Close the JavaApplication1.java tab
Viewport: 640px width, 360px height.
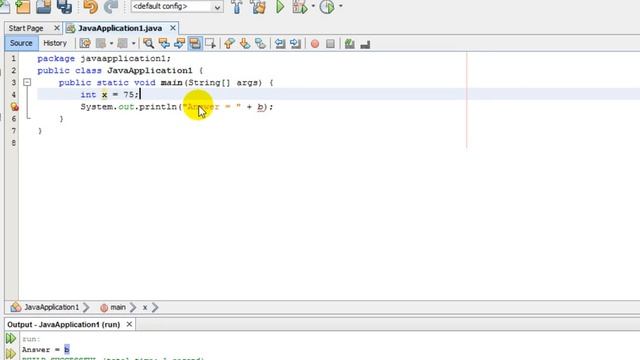click(173, 28)
